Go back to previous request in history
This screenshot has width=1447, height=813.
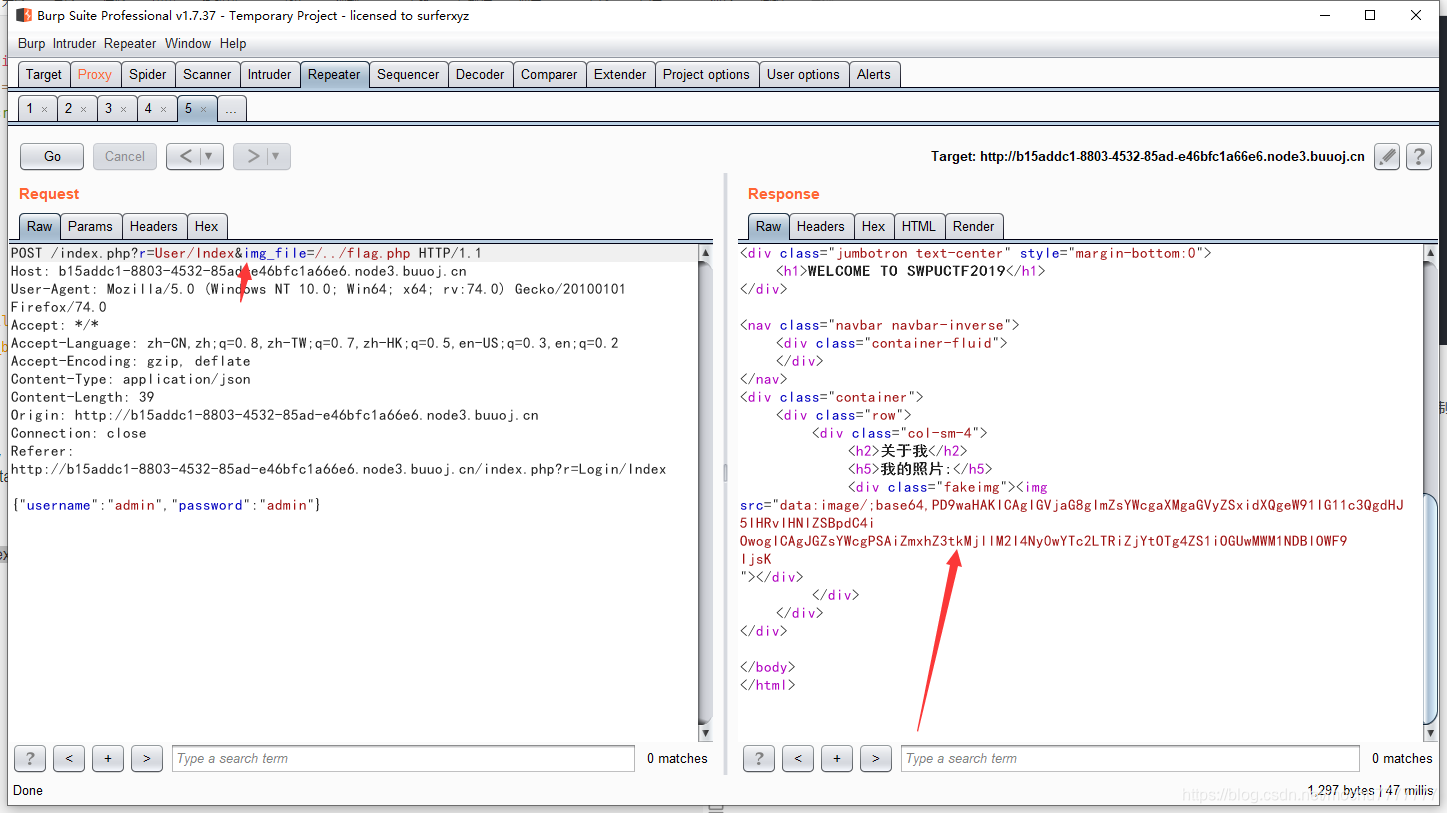point(186,156)
